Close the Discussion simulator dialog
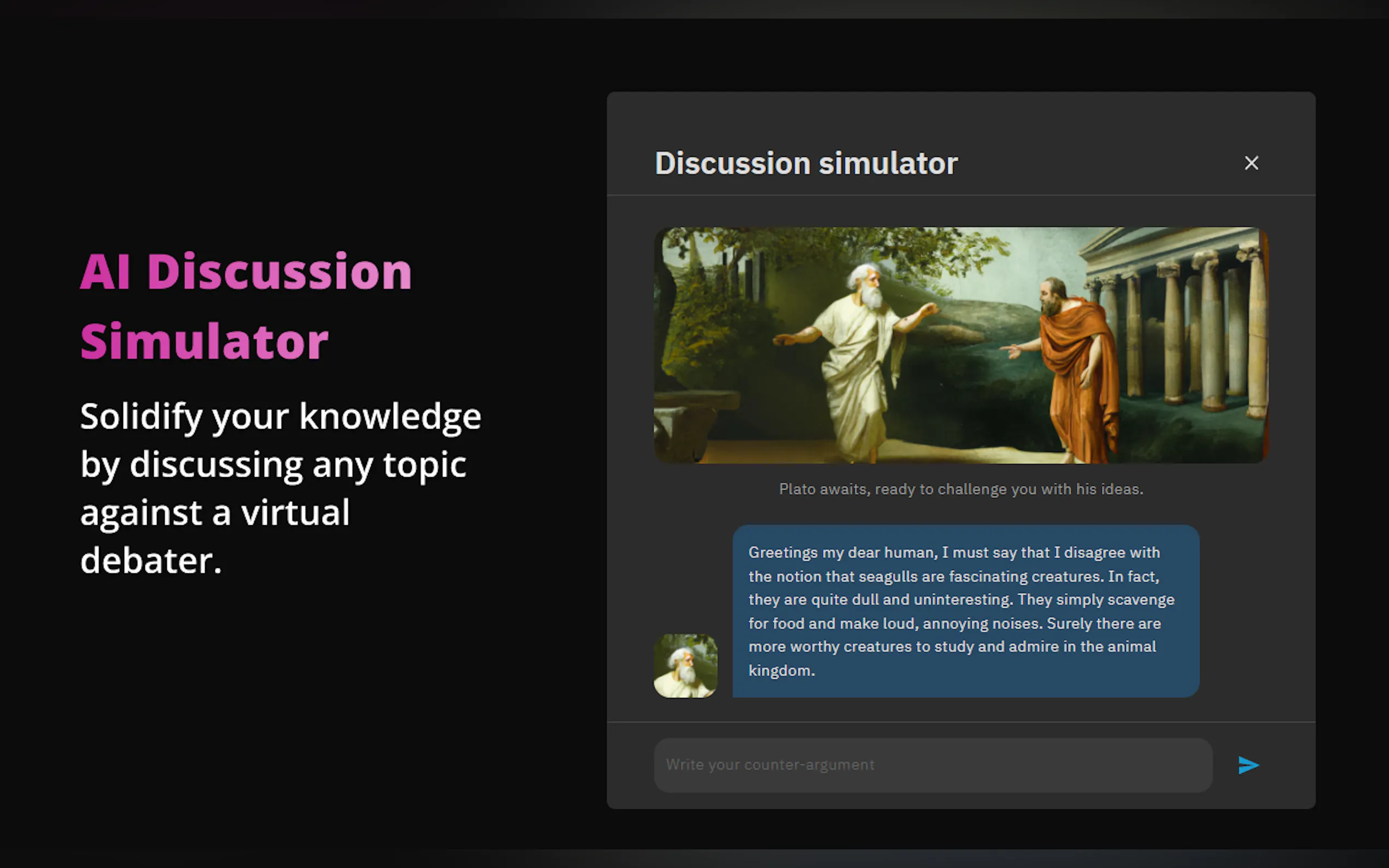 [x=1251, y=163]
